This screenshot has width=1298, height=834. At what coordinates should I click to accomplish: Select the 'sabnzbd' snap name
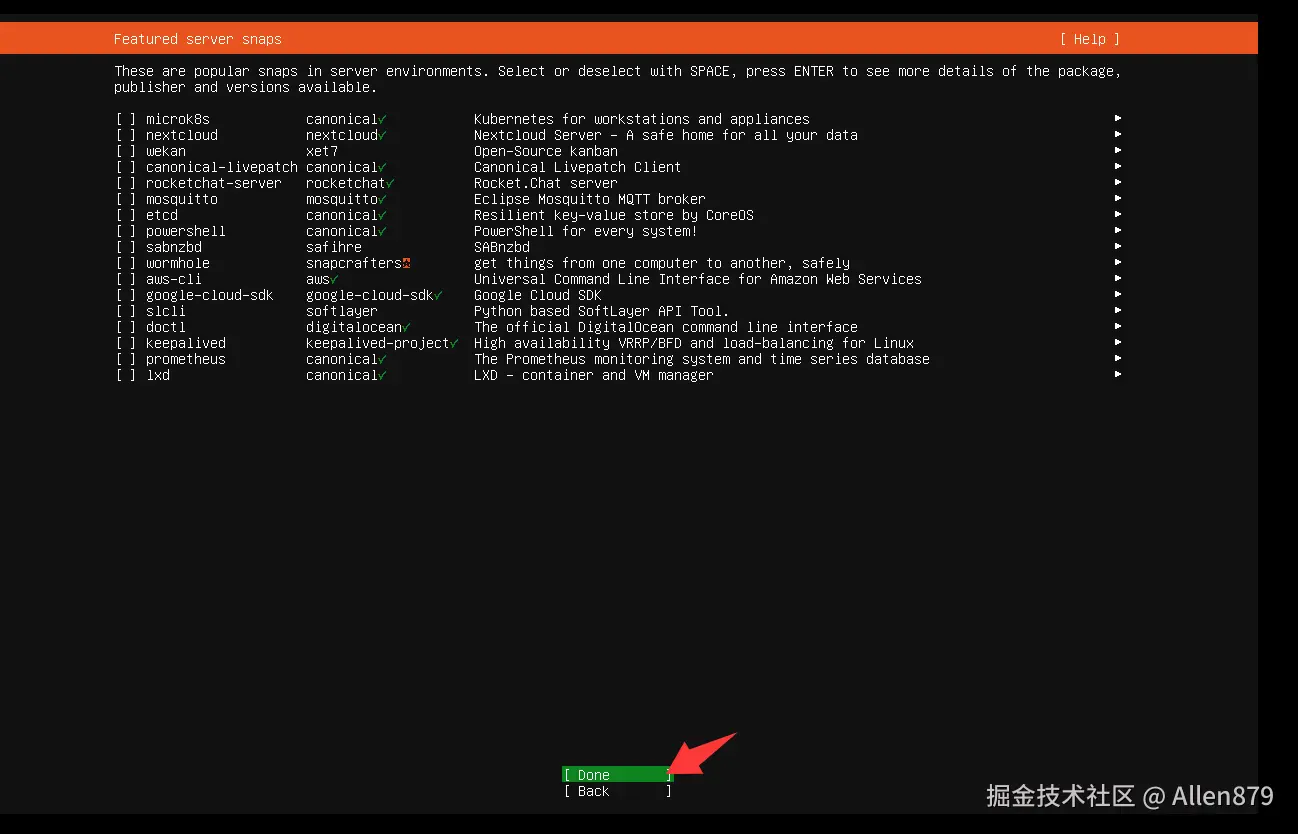pos(174,247)
